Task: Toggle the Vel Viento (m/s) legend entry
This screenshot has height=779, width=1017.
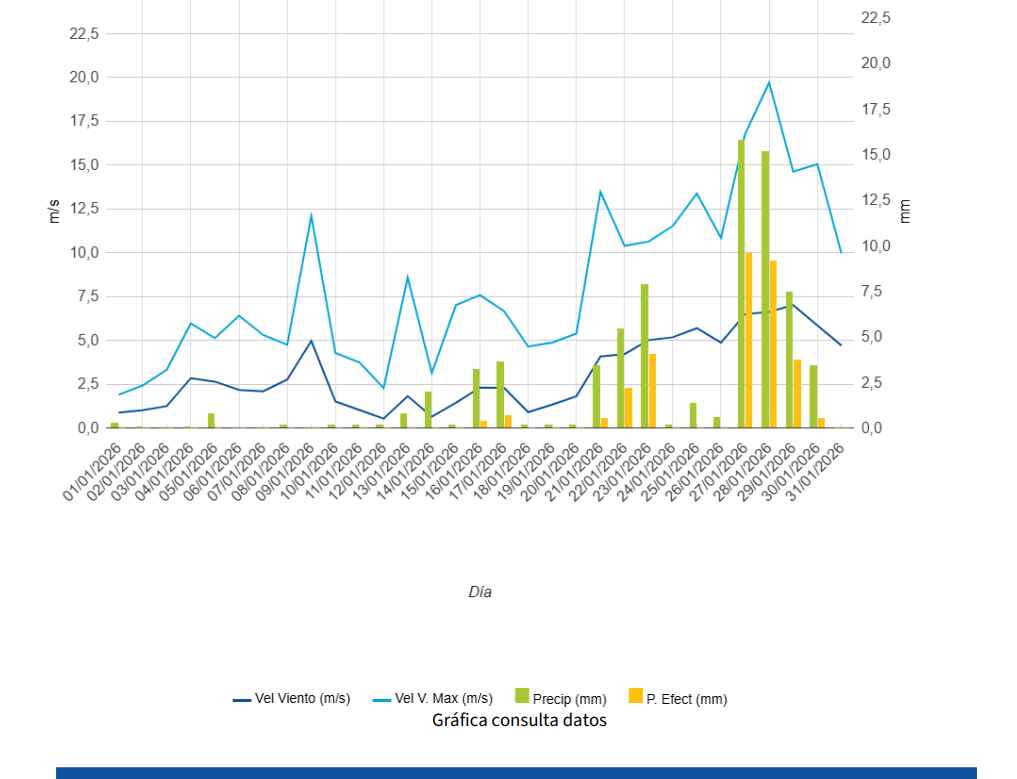Action: (302, 699)
